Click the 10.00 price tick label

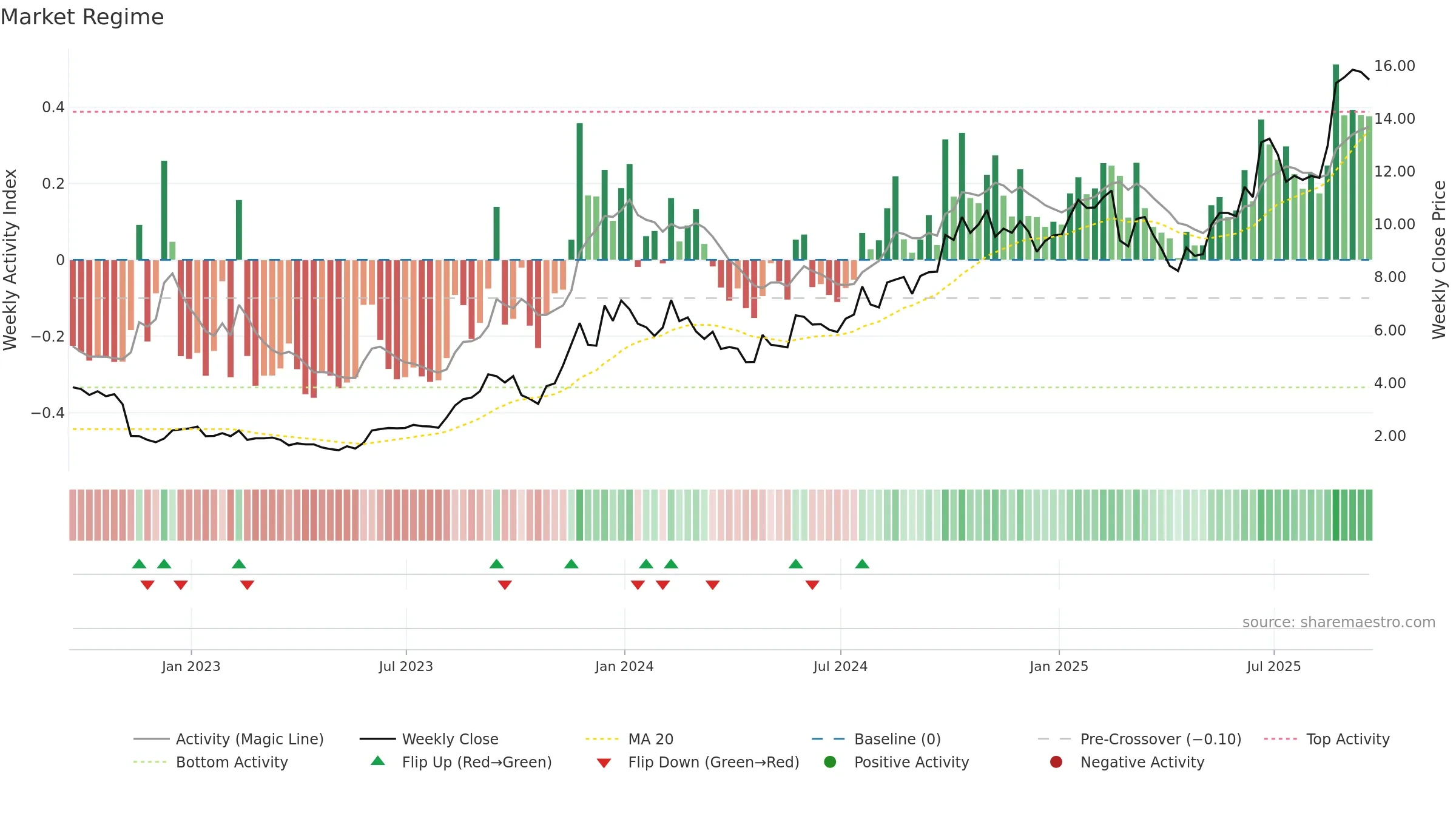1395,224
